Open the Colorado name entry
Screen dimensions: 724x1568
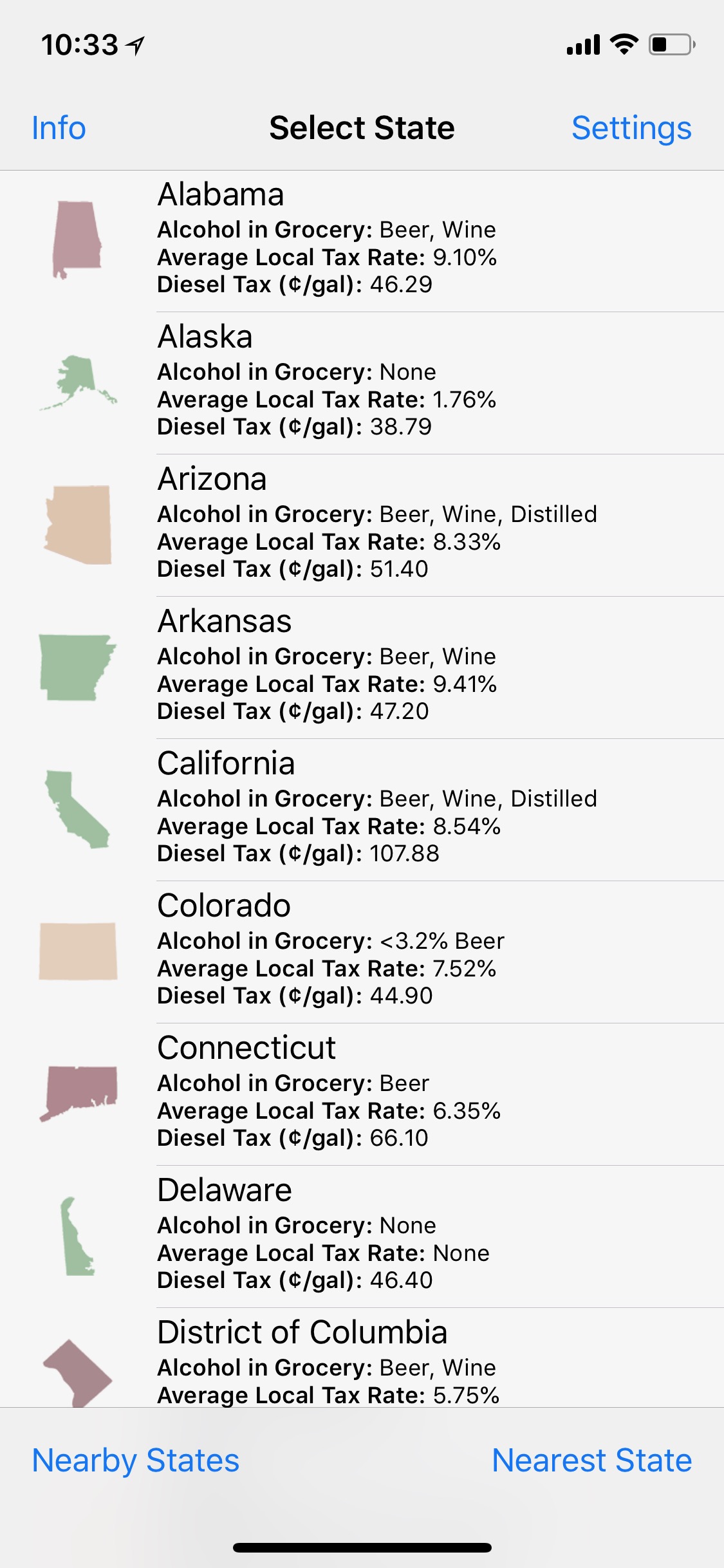tap(224, 906)
